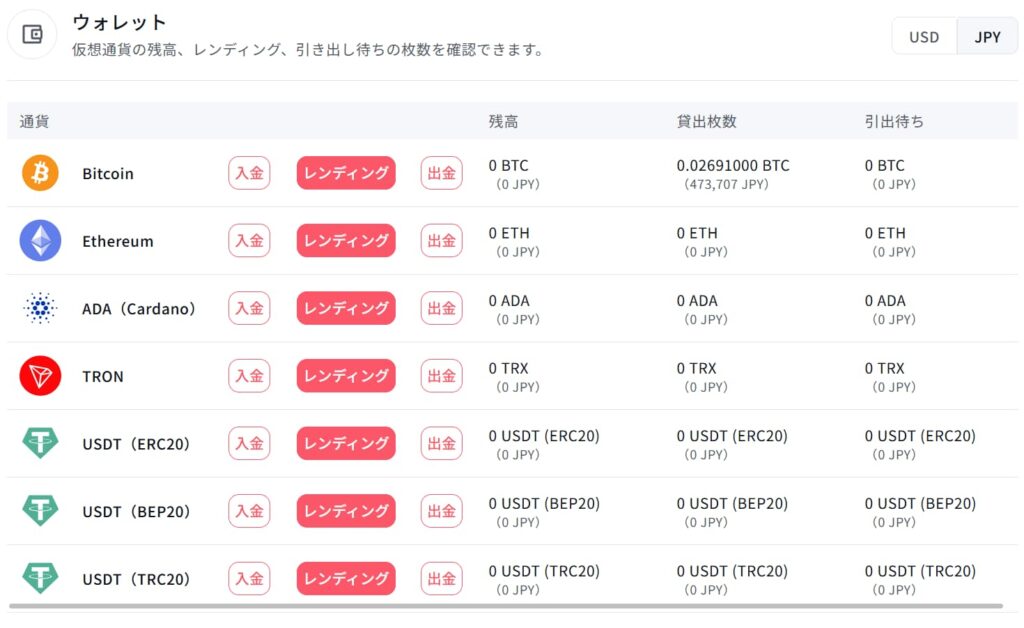Click the horizontal scrollbar below the table
The height and width of the screenshot is (628, 1024).
[x=506, y=606]
